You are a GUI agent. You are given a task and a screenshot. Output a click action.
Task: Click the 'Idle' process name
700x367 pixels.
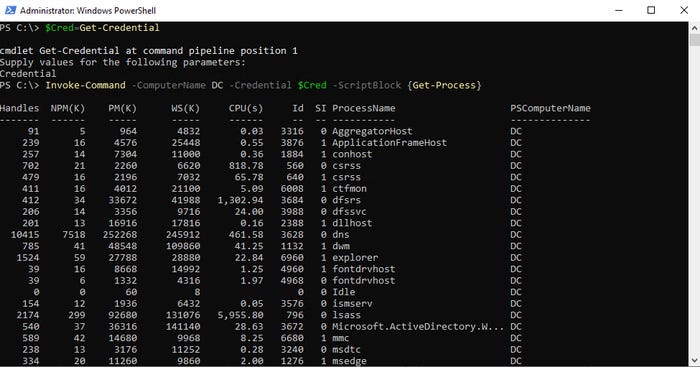(x=344, y=292)
